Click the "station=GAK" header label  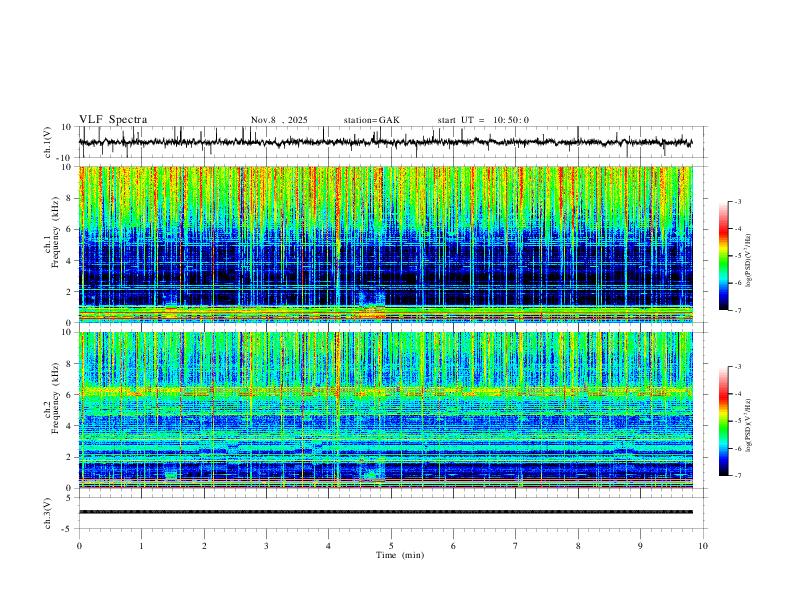pos(371,120)
